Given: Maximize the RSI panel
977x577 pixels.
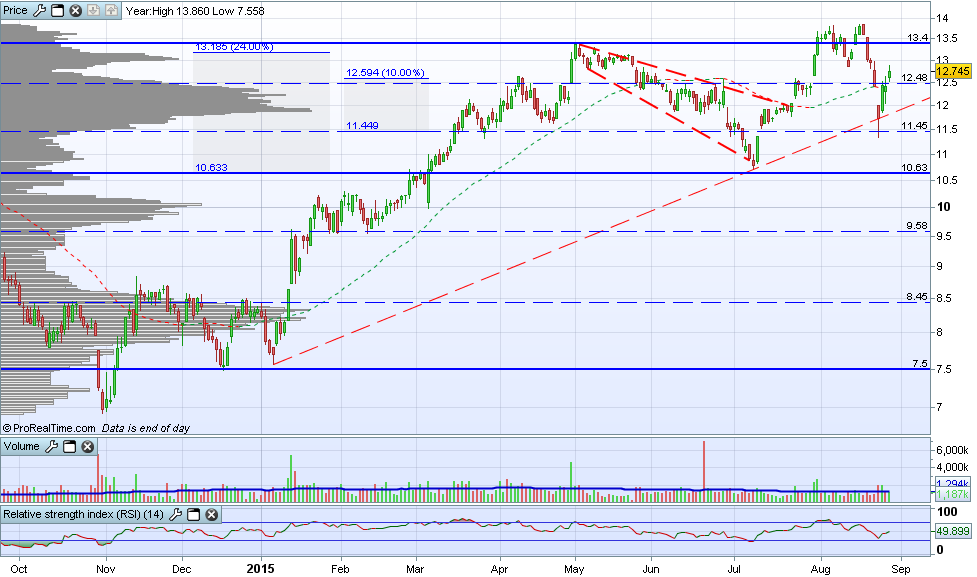Looking at the screenshot, I should pyautogui.click(x=194, y=514).
